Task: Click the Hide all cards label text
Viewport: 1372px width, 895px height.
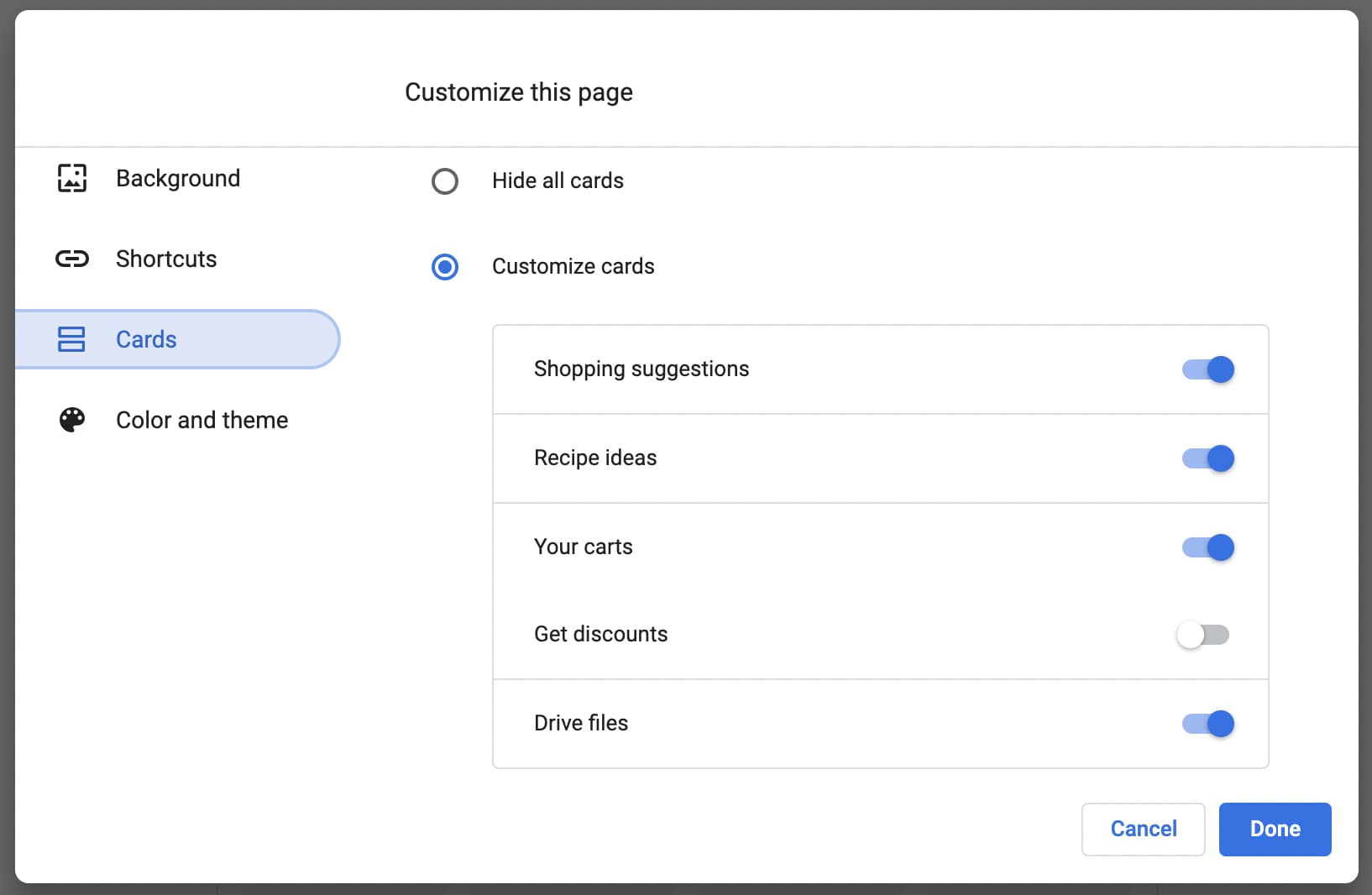Action: click(x=558, y=181)
